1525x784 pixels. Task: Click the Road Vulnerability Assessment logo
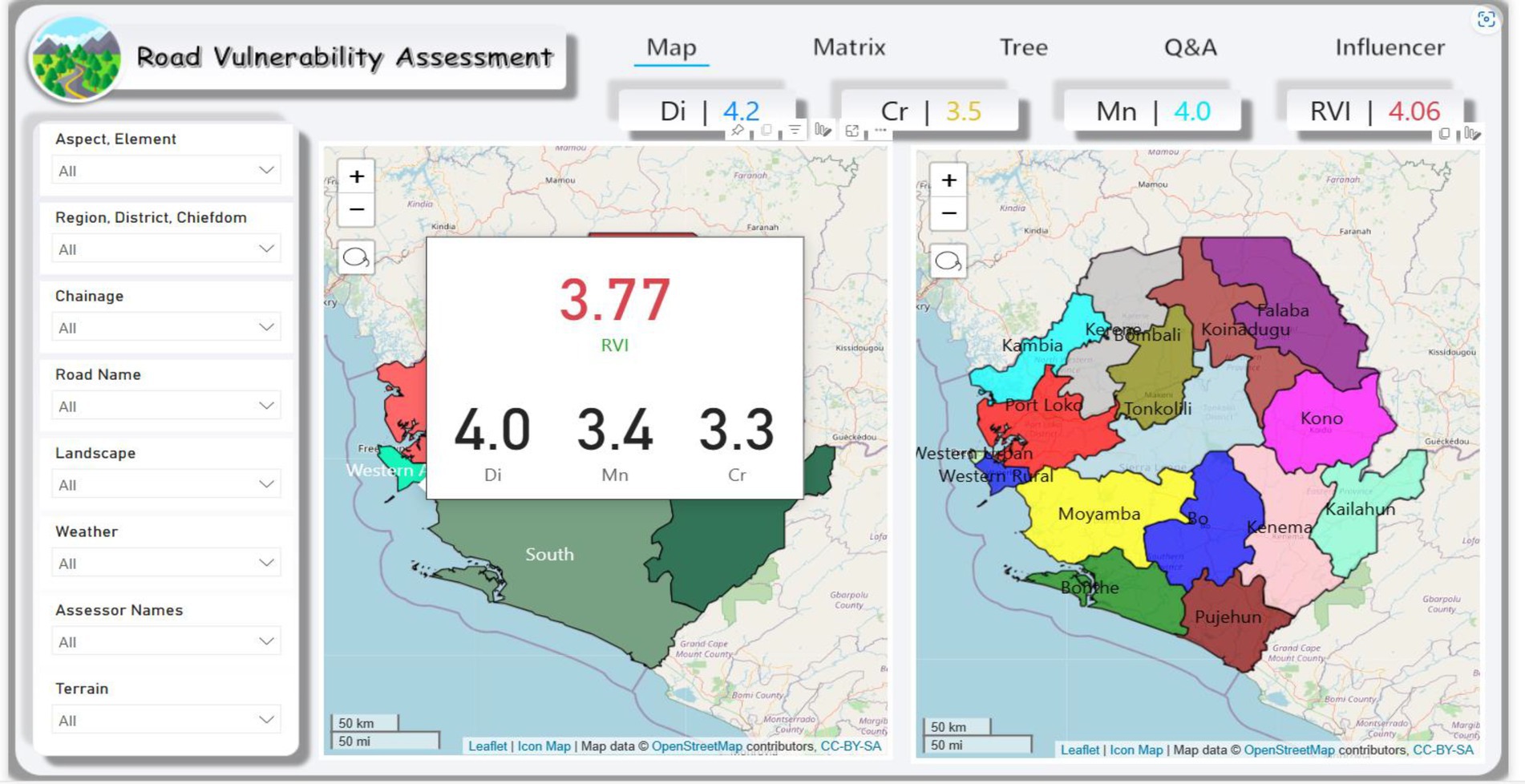(75, 59)
